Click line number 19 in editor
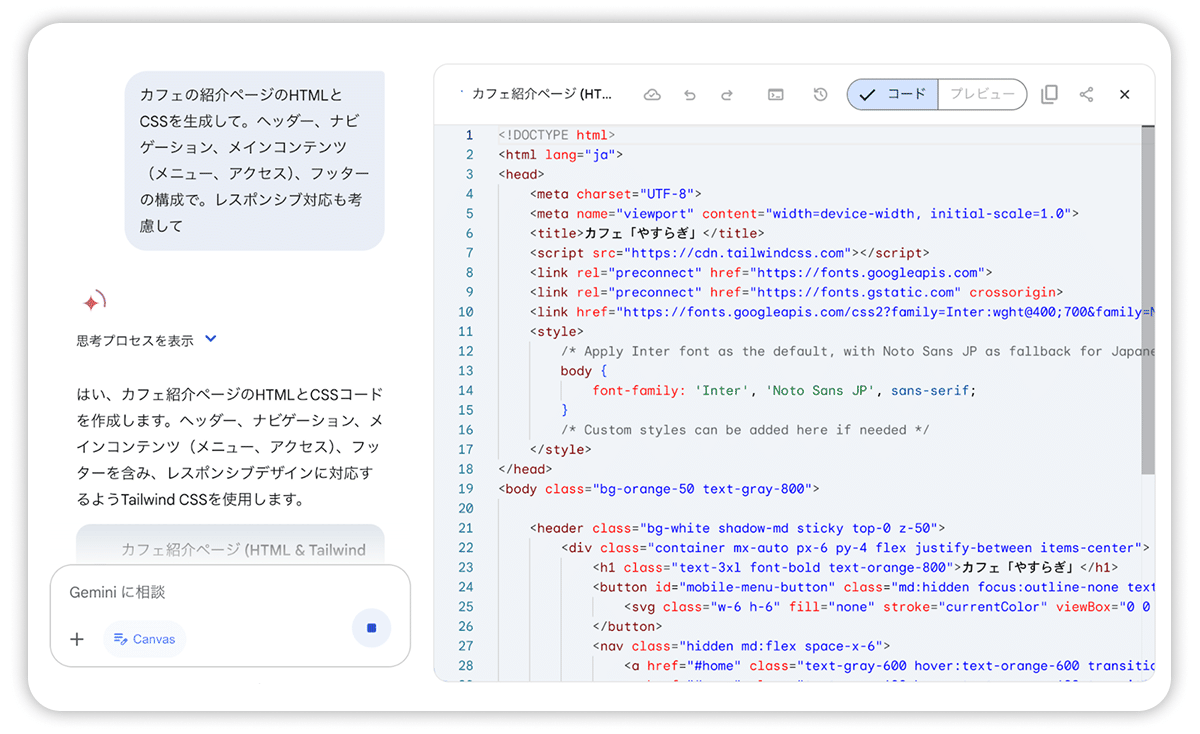Image resolution: width=1200 pixels, height=734 pixels. point(465,489)
